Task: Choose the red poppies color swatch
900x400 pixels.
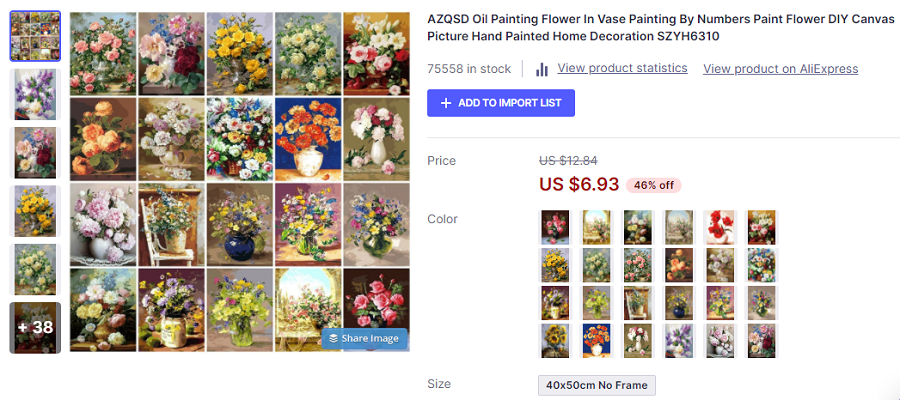Action: pos(719,227)
